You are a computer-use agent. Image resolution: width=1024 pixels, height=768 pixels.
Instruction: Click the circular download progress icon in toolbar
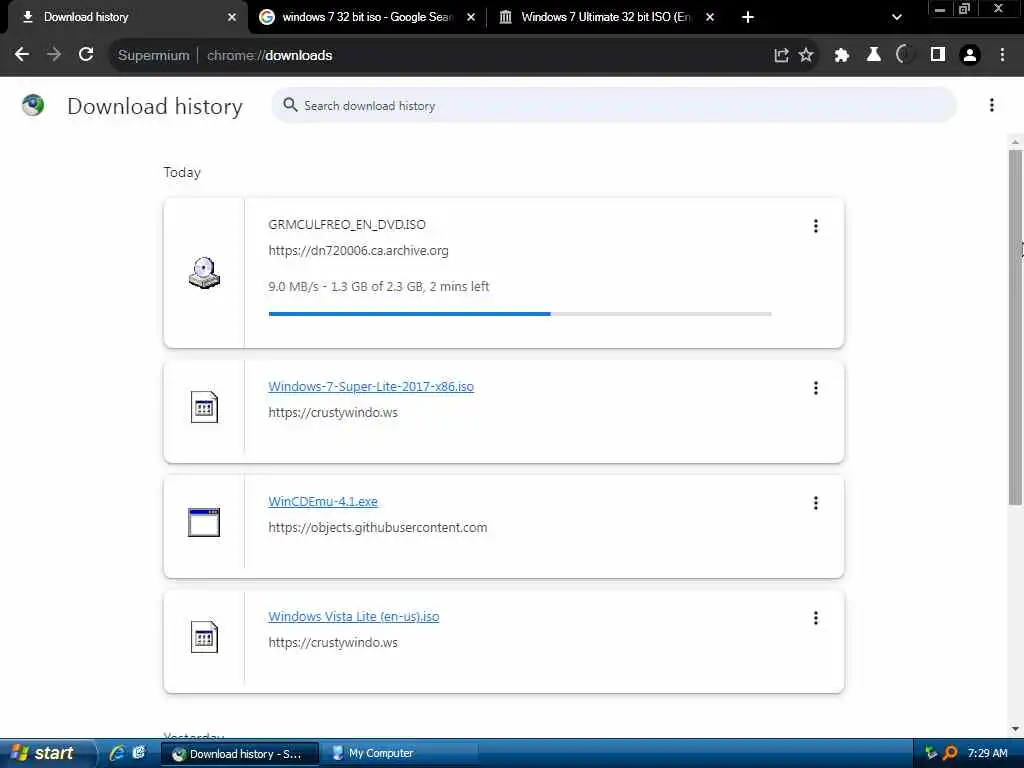[905, 55]
